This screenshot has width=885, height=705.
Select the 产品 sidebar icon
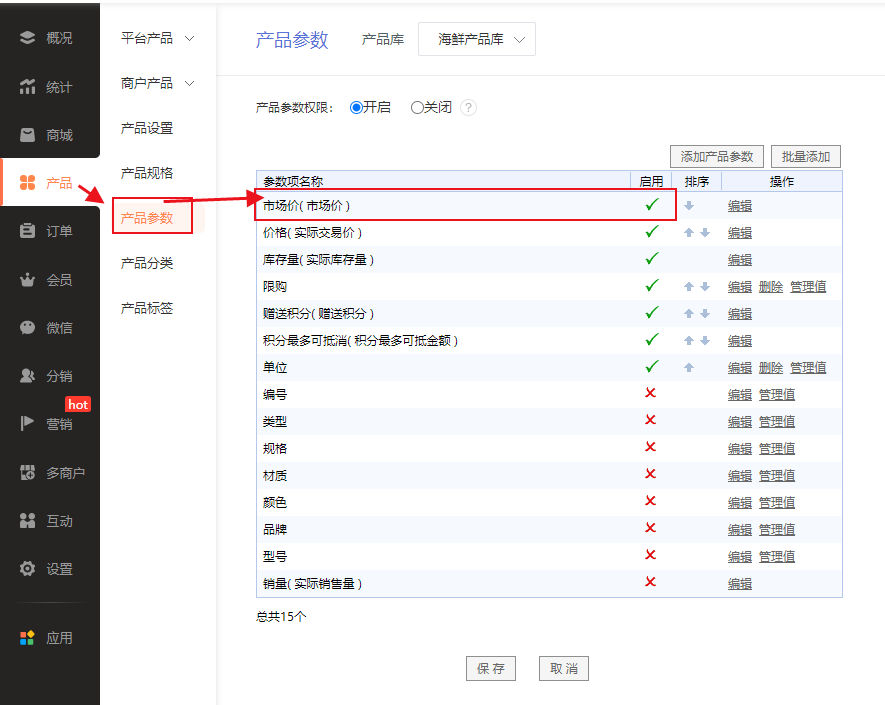pyautogui.click(x=27, y=183)
